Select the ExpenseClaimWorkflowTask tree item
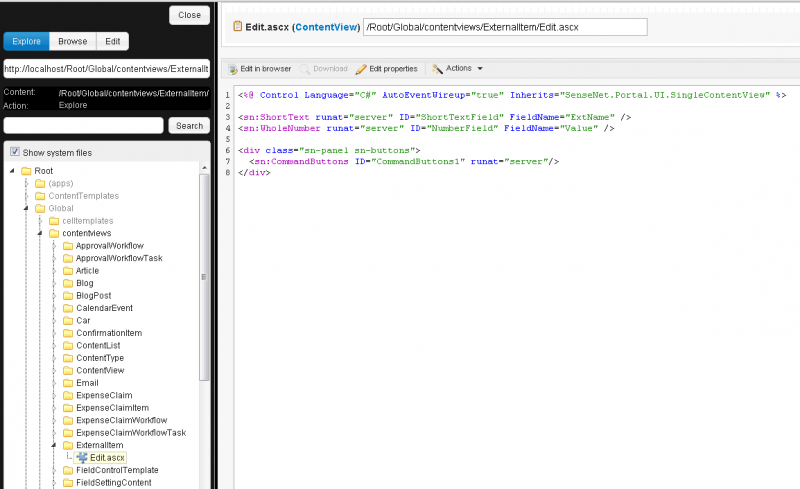Screen dimensions: 800x489 [x=131, y=433]
